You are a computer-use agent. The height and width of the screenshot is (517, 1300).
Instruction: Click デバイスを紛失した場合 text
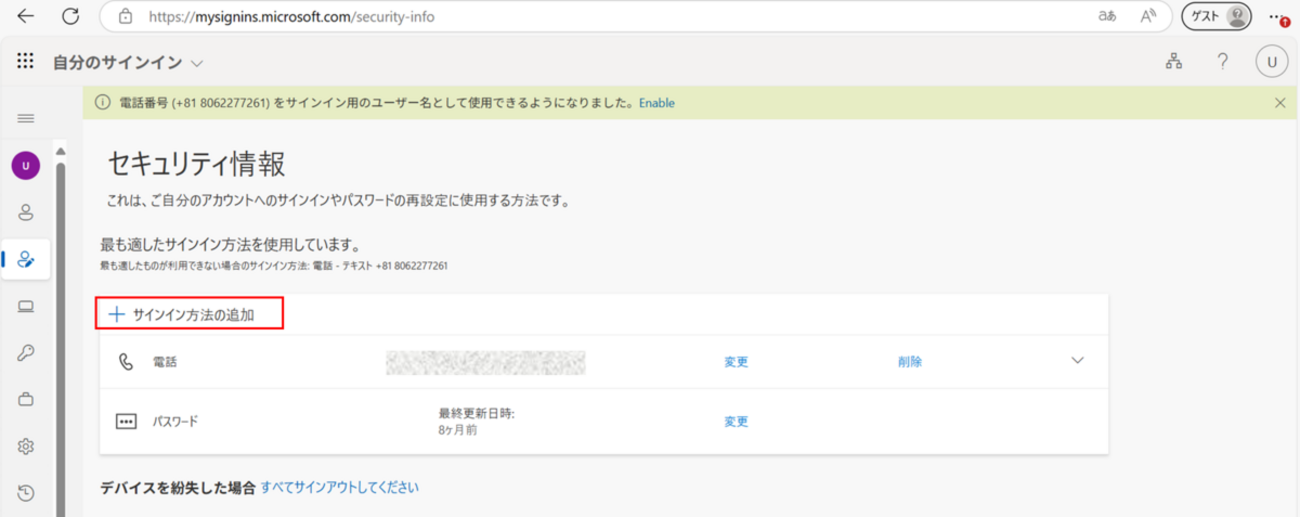pos(178,488)
